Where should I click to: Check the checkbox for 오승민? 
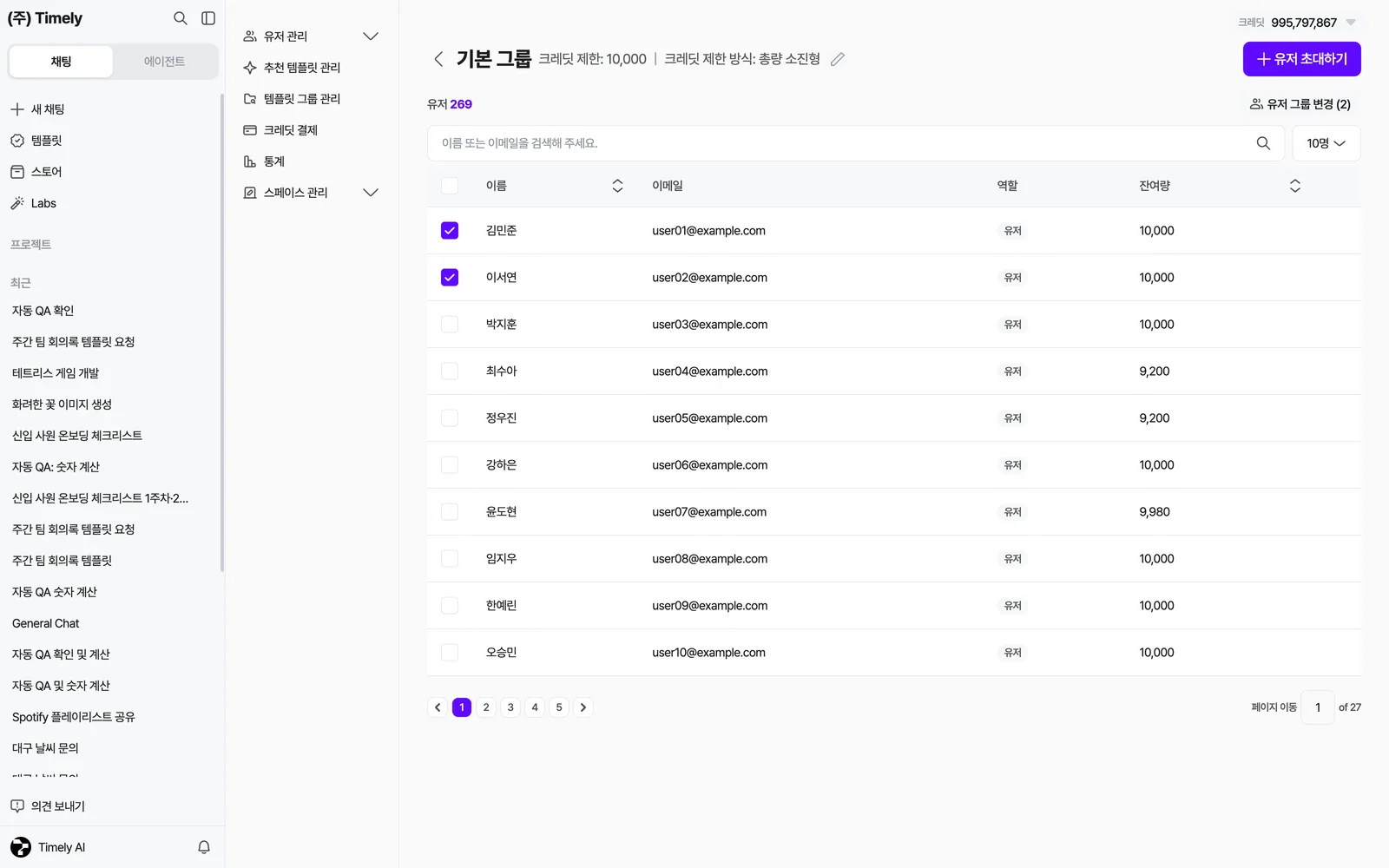click(450, 653)
